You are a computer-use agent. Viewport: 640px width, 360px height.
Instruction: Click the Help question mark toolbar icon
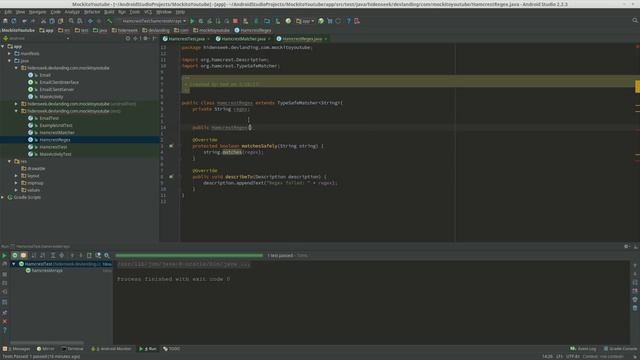coord(349,21)
